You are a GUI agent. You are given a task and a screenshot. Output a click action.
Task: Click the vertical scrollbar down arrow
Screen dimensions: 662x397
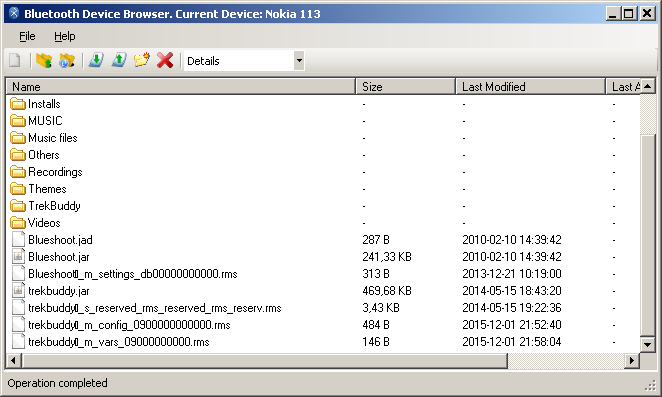[x=648, y=344]
